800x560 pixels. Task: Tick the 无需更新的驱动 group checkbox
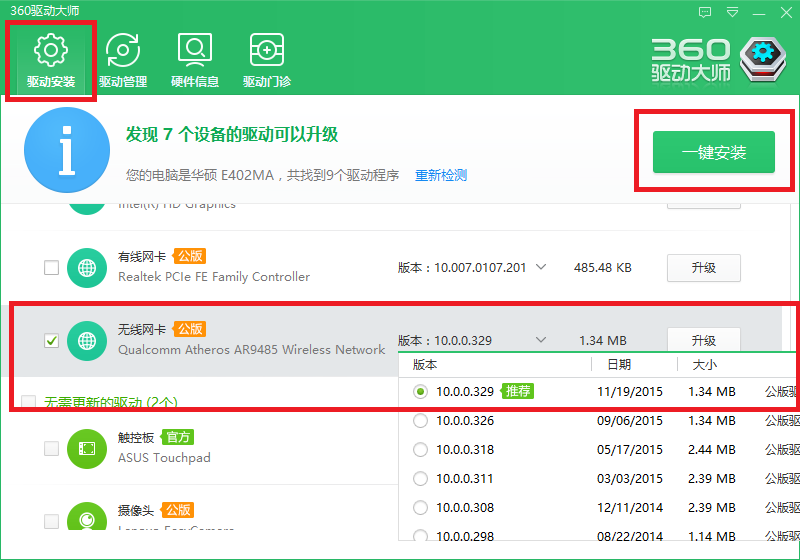point(29,402)
